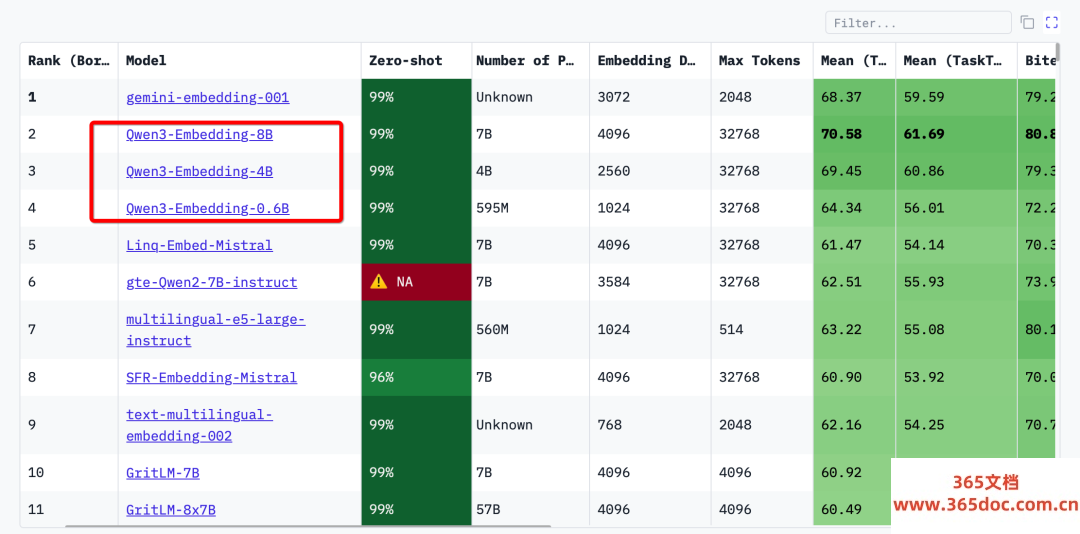Click the fullscreen expand icon

point(1051,22)
